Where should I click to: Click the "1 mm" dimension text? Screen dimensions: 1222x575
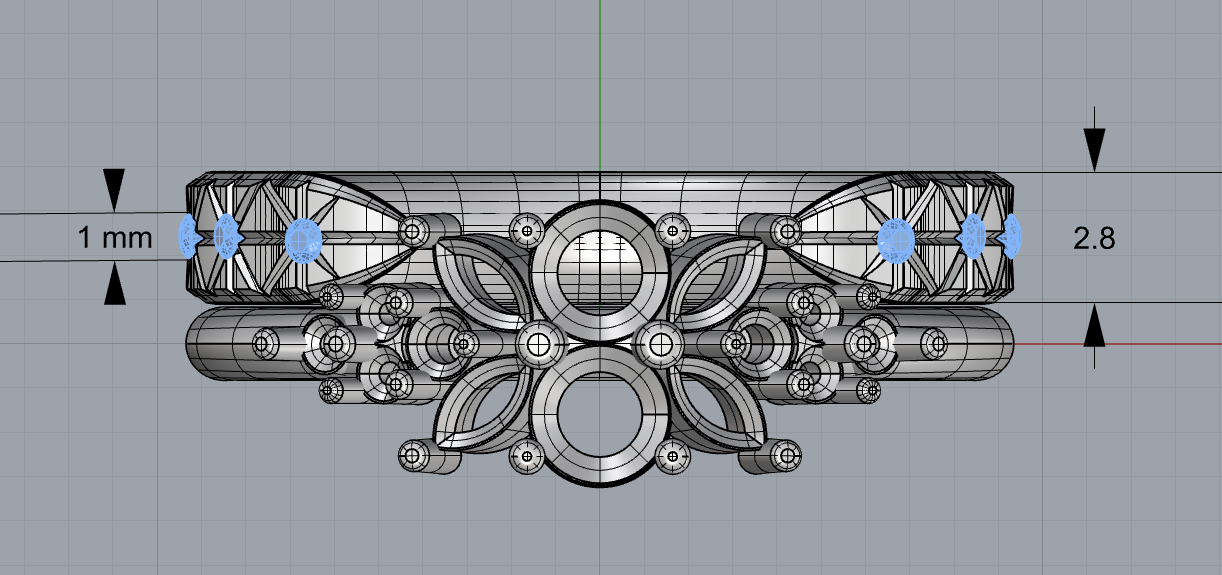(115, 238)
